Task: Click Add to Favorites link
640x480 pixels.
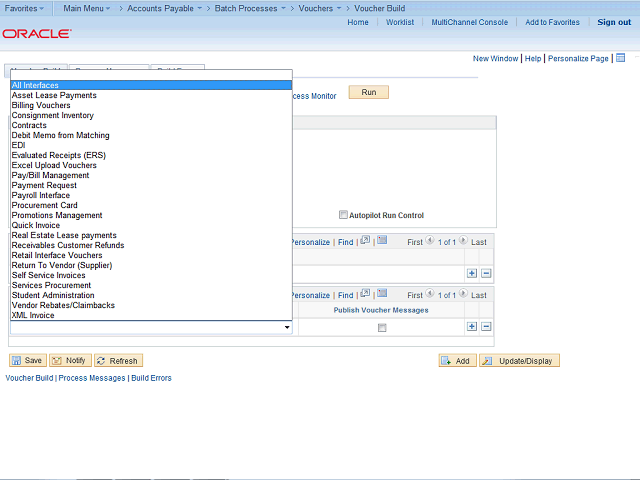Action: (552, 22)
